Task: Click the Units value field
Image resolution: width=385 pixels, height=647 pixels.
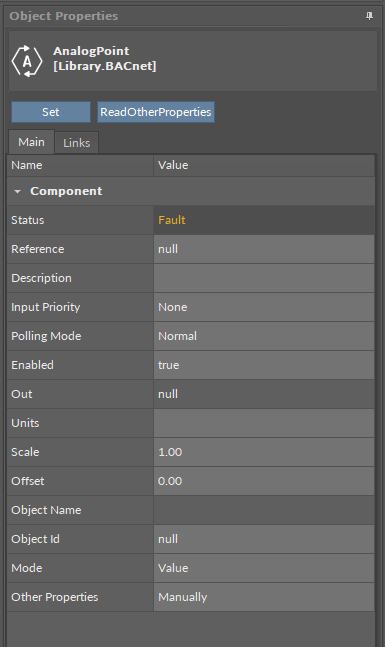Action: pos(264,423)
